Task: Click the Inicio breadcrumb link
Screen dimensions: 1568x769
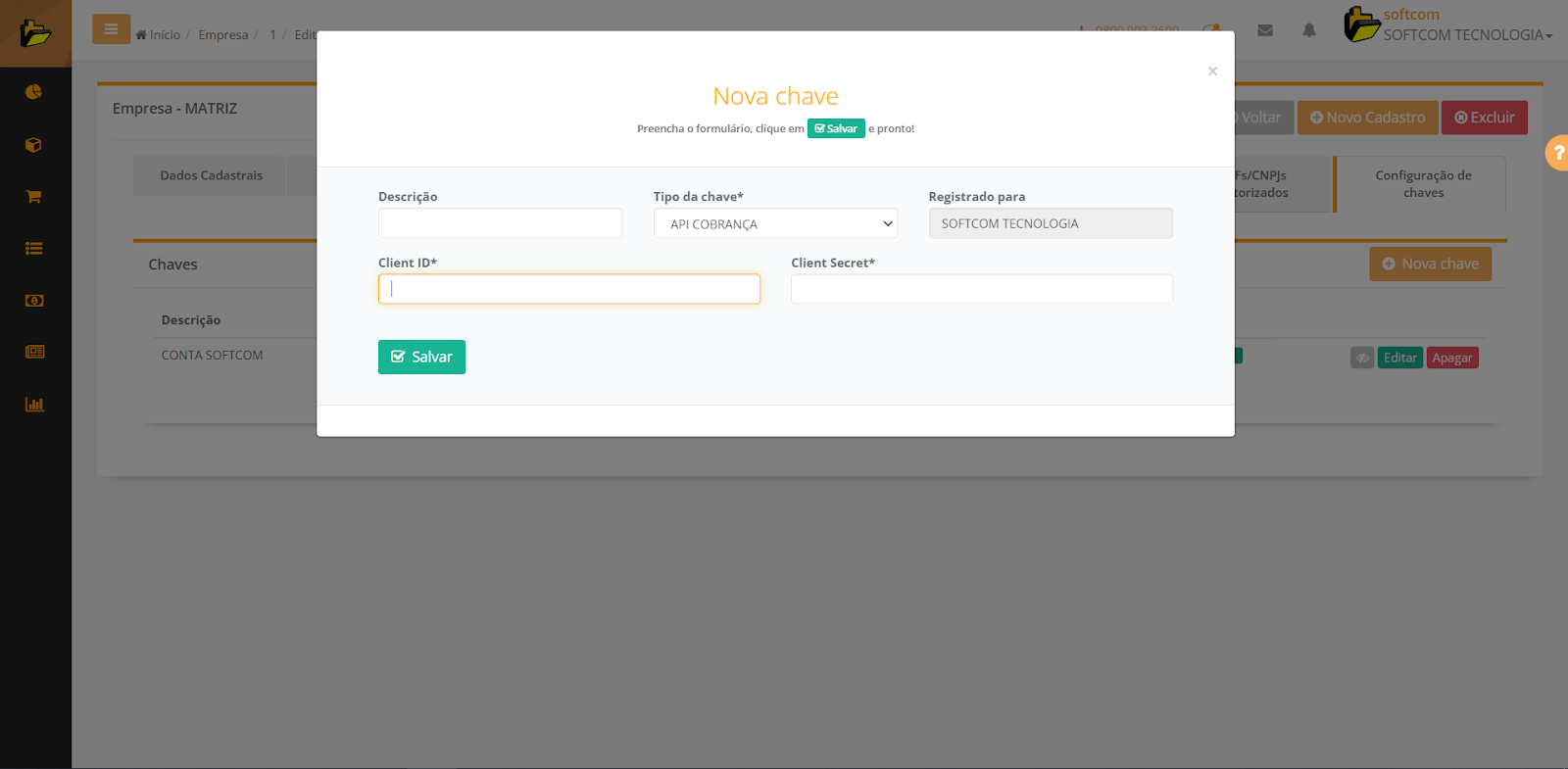Action: pos(159,35)
